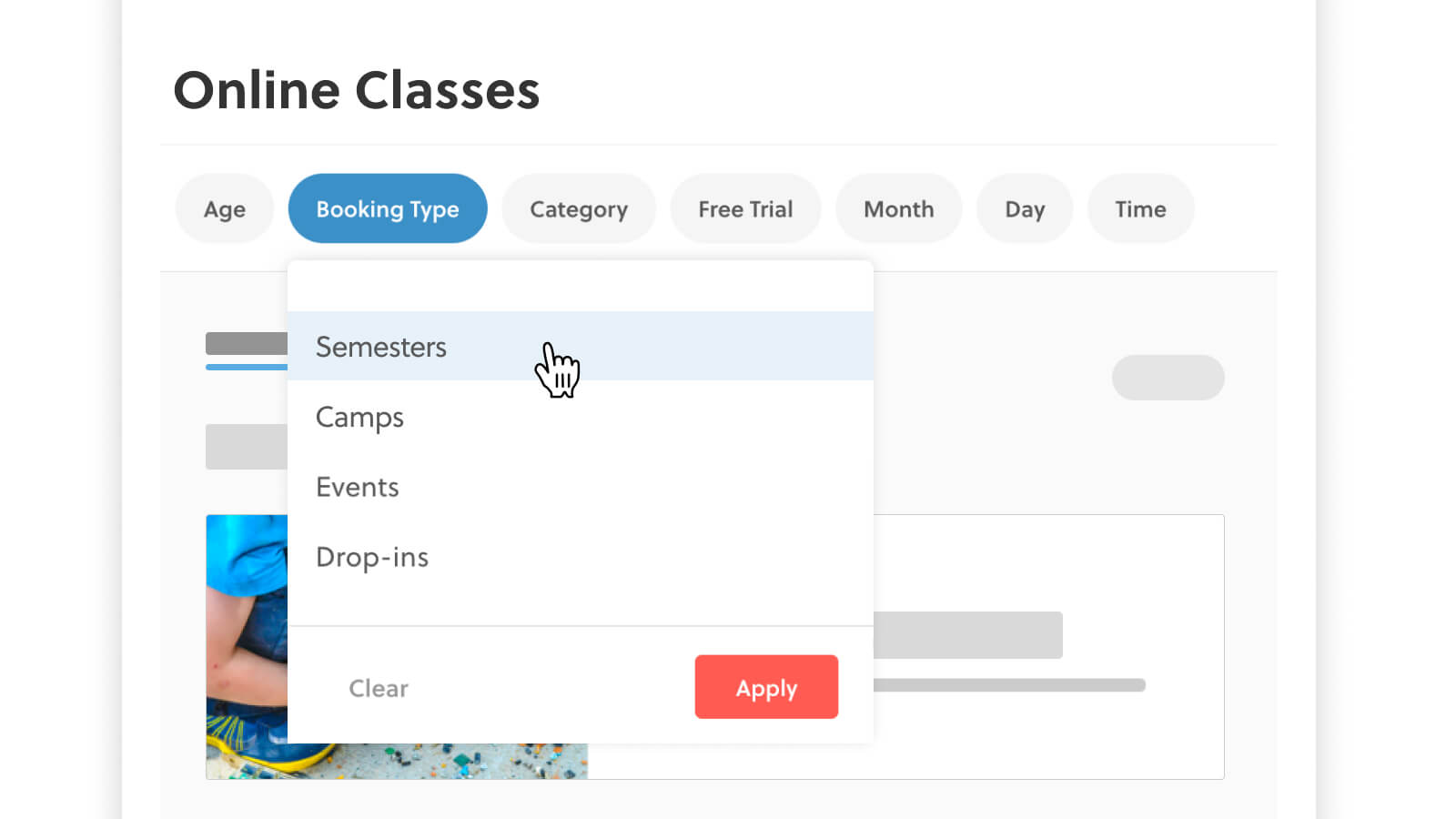Open the Month filter pill
This screenshot has height=819, width=1456.
pos(898,209)
